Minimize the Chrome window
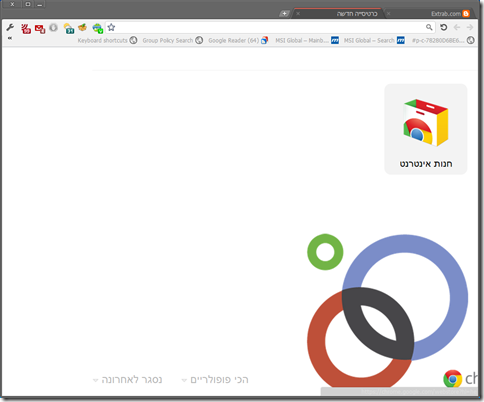 (40, 4)
